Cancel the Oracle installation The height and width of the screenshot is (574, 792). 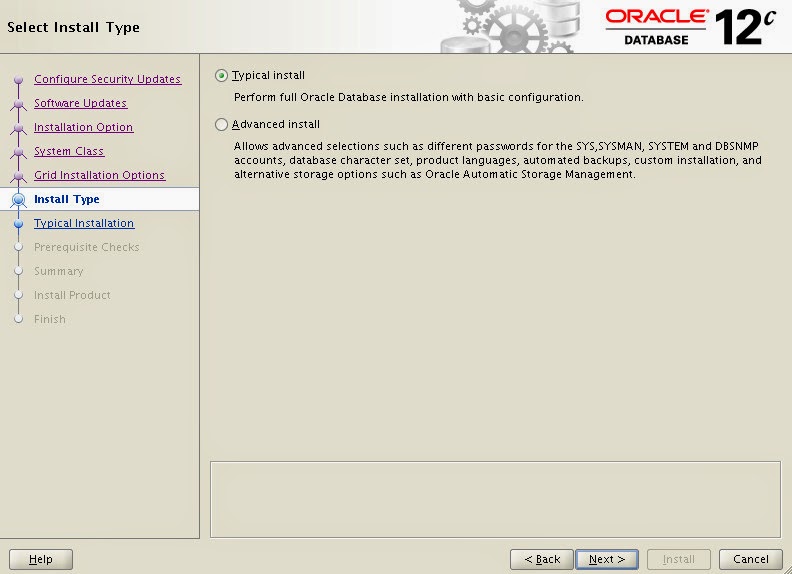point(751,559)
